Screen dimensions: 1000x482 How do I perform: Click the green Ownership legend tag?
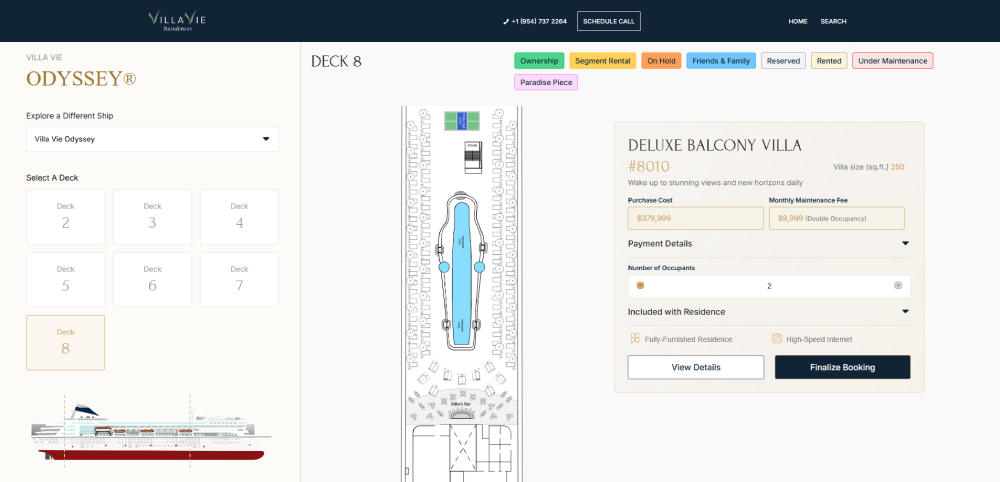[x=539, y=61]
